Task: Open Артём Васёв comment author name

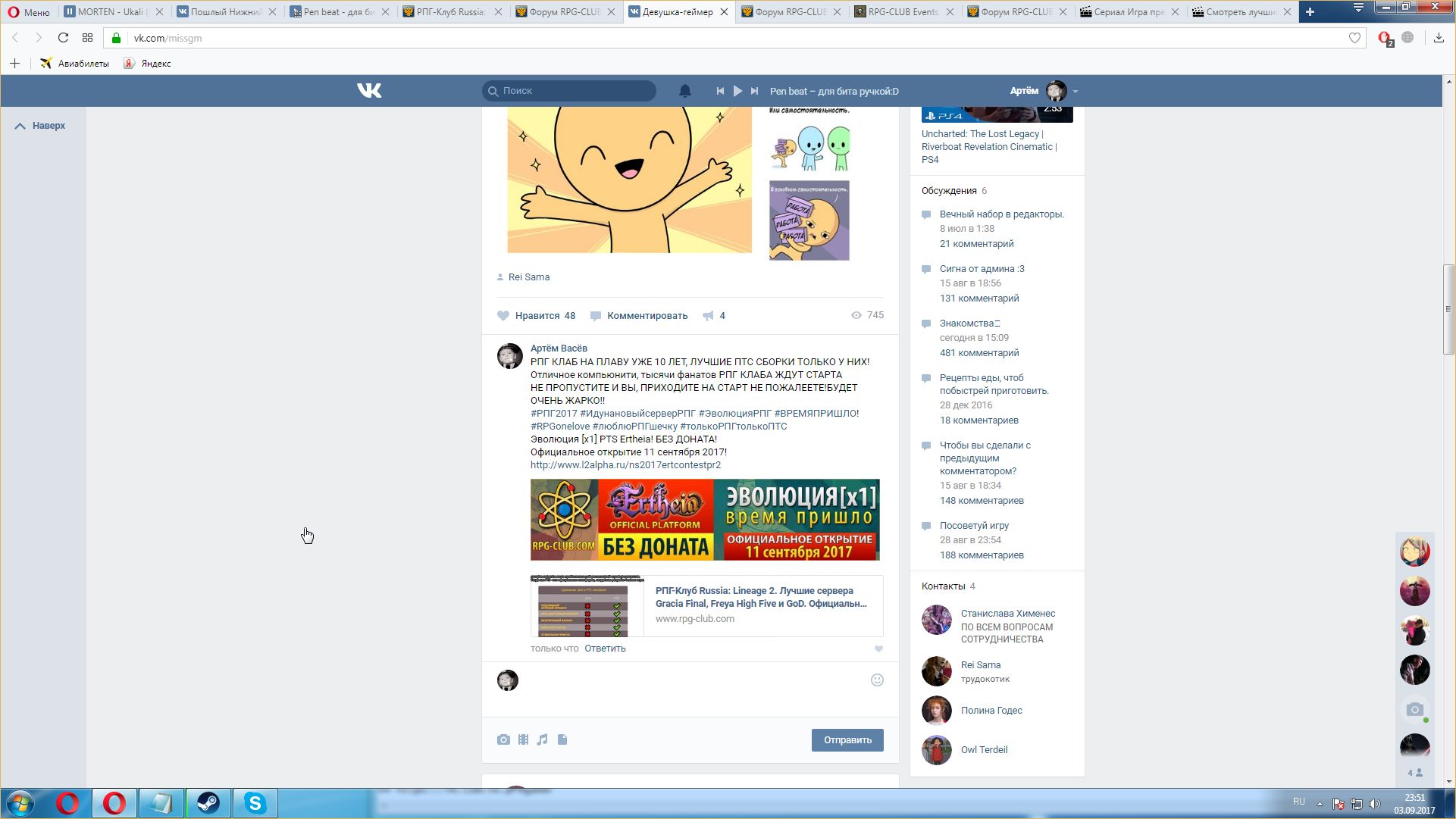Action: coord(559,349)
